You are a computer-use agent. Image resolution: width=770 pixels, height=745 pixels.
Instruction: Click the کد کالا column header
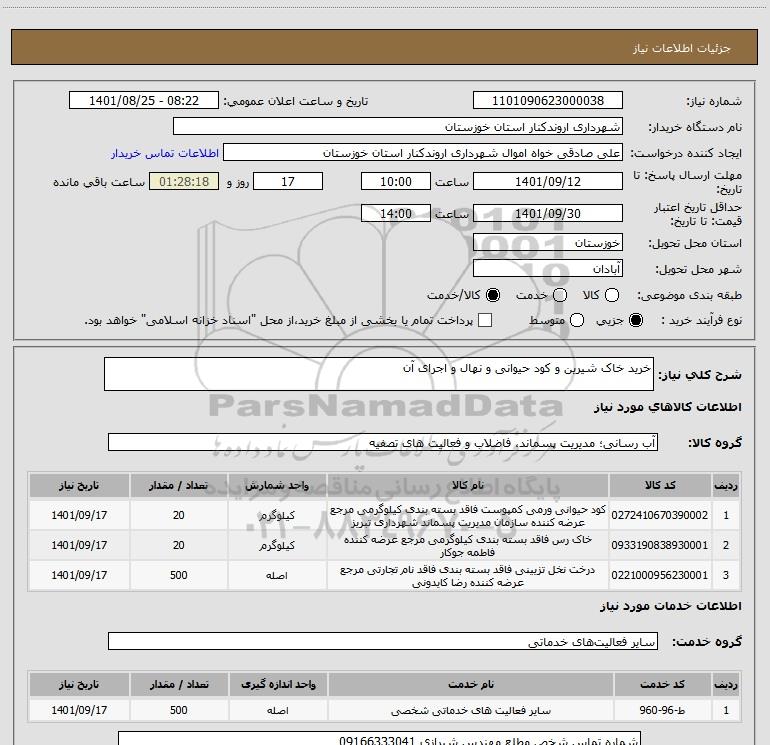point(660,486)
